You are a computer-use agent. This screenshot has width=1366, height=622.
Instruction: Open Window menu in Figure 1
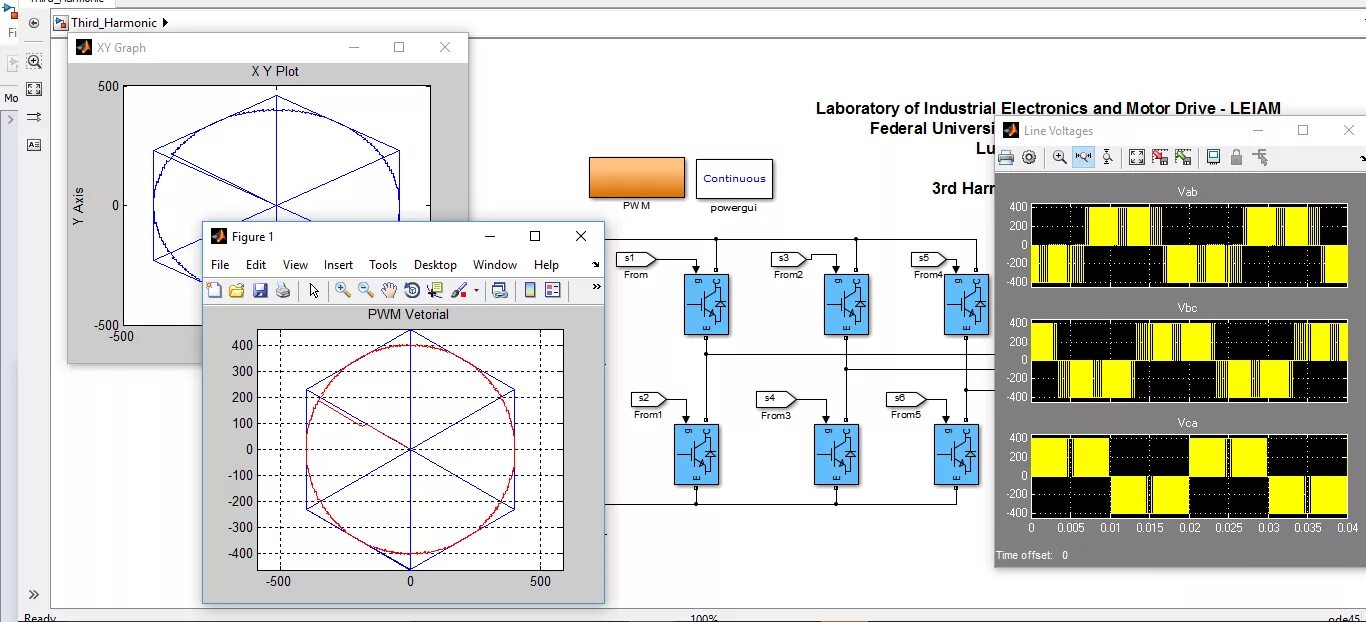click(x=495, y=265)
